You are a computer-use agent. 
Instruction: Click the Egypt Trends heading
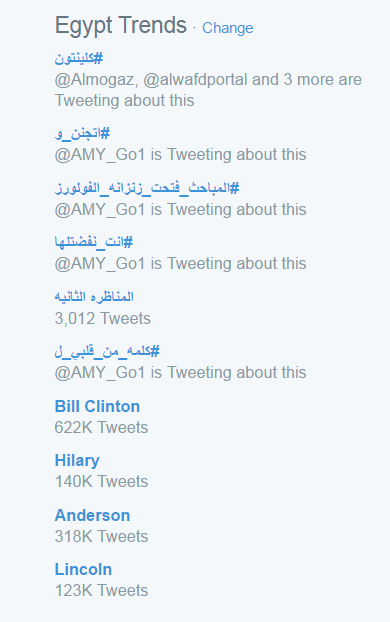click(x=121, y=25)
